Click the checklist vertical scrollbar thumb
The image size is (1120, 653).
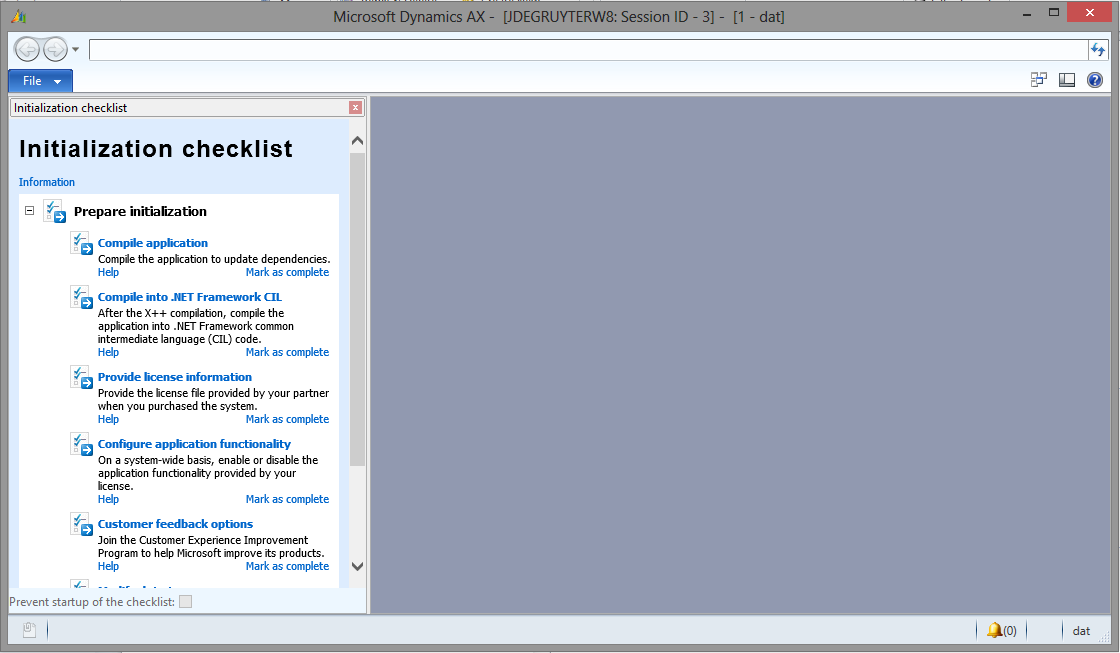358,309
